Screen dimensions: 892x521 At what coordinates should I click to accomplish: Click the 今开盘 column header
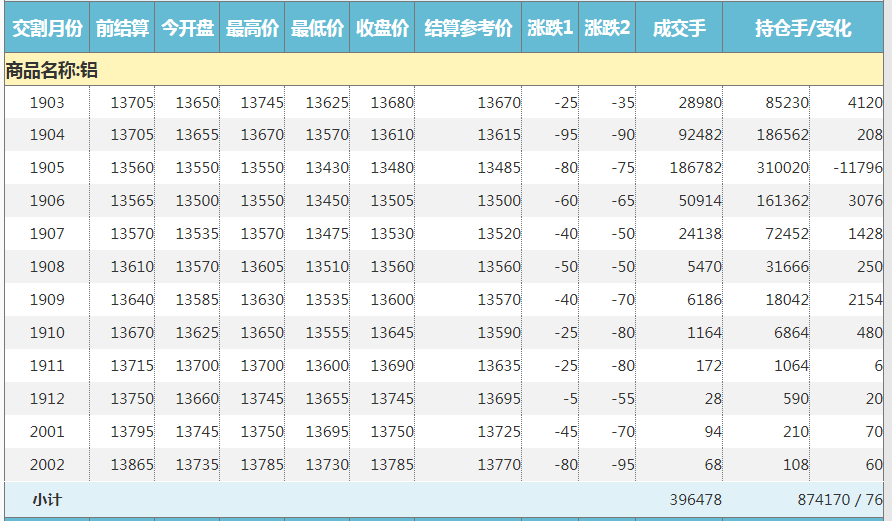point(187,28)
